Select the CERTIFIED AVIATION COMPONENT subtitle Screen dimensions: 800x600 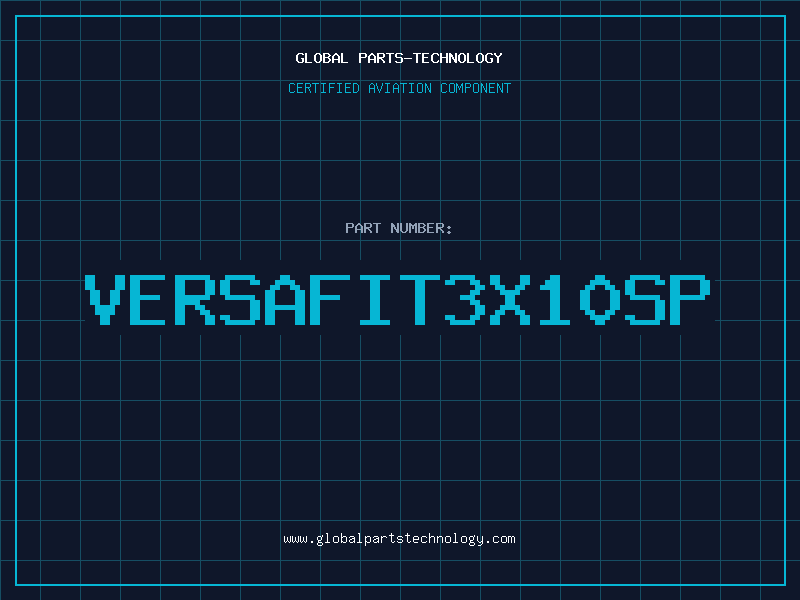pos(399,88)
